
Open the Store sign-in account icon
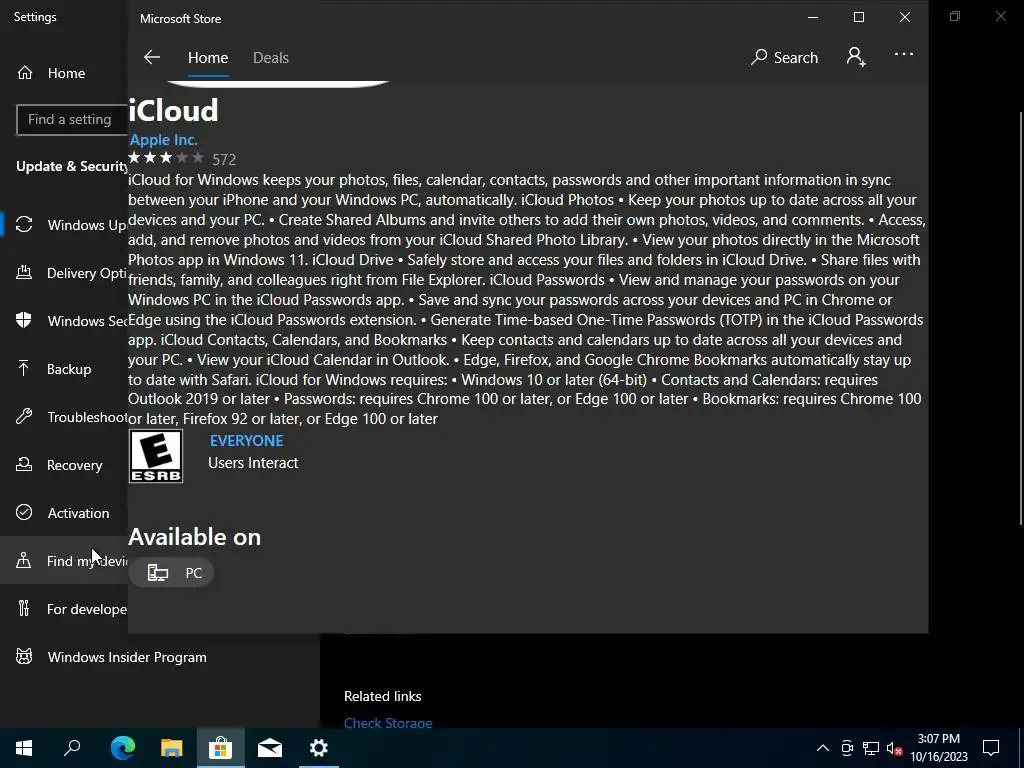(x=856, y=57)
